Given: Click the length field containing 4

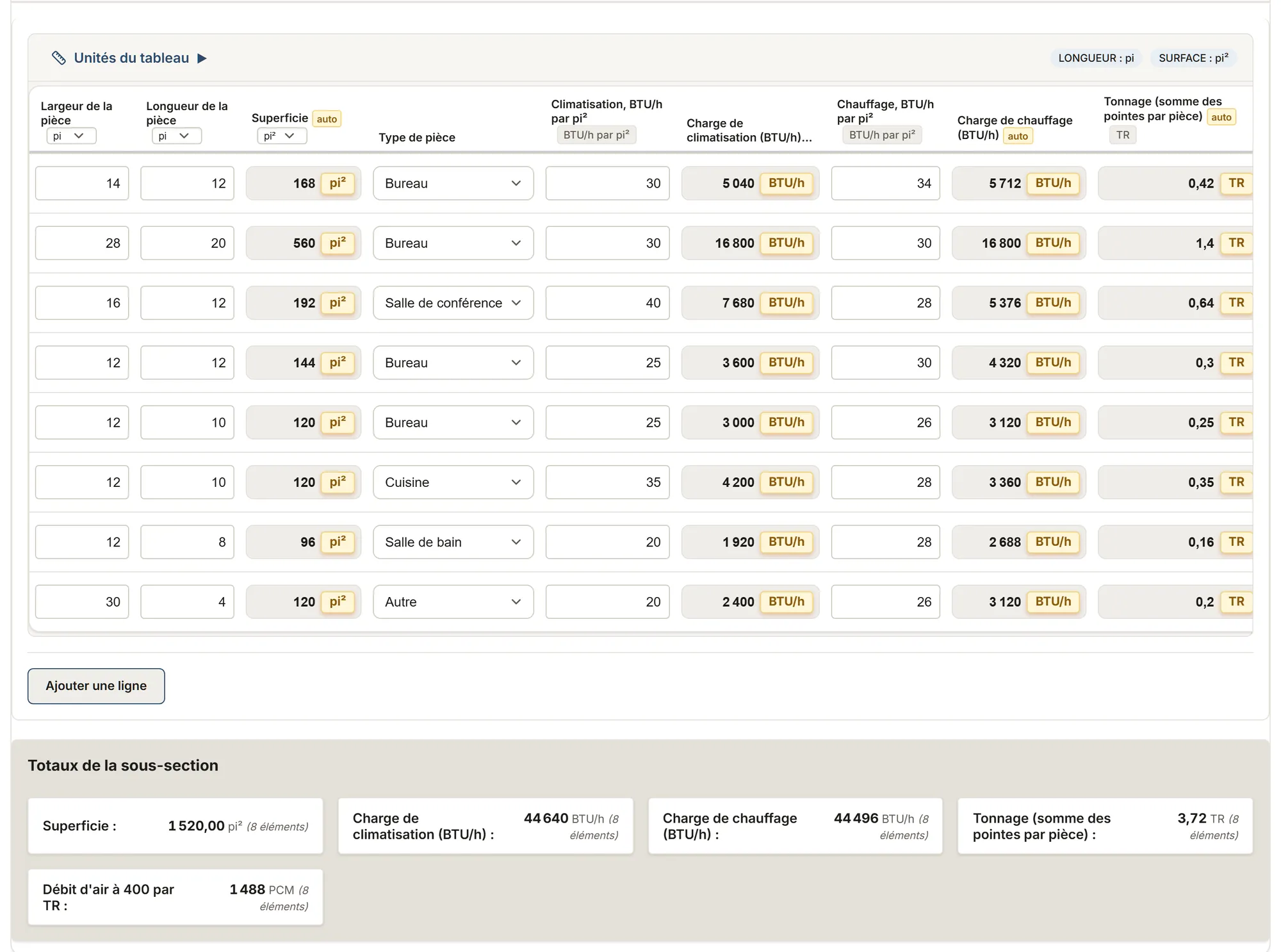Looking at the screenshot, I should (187, 602).
